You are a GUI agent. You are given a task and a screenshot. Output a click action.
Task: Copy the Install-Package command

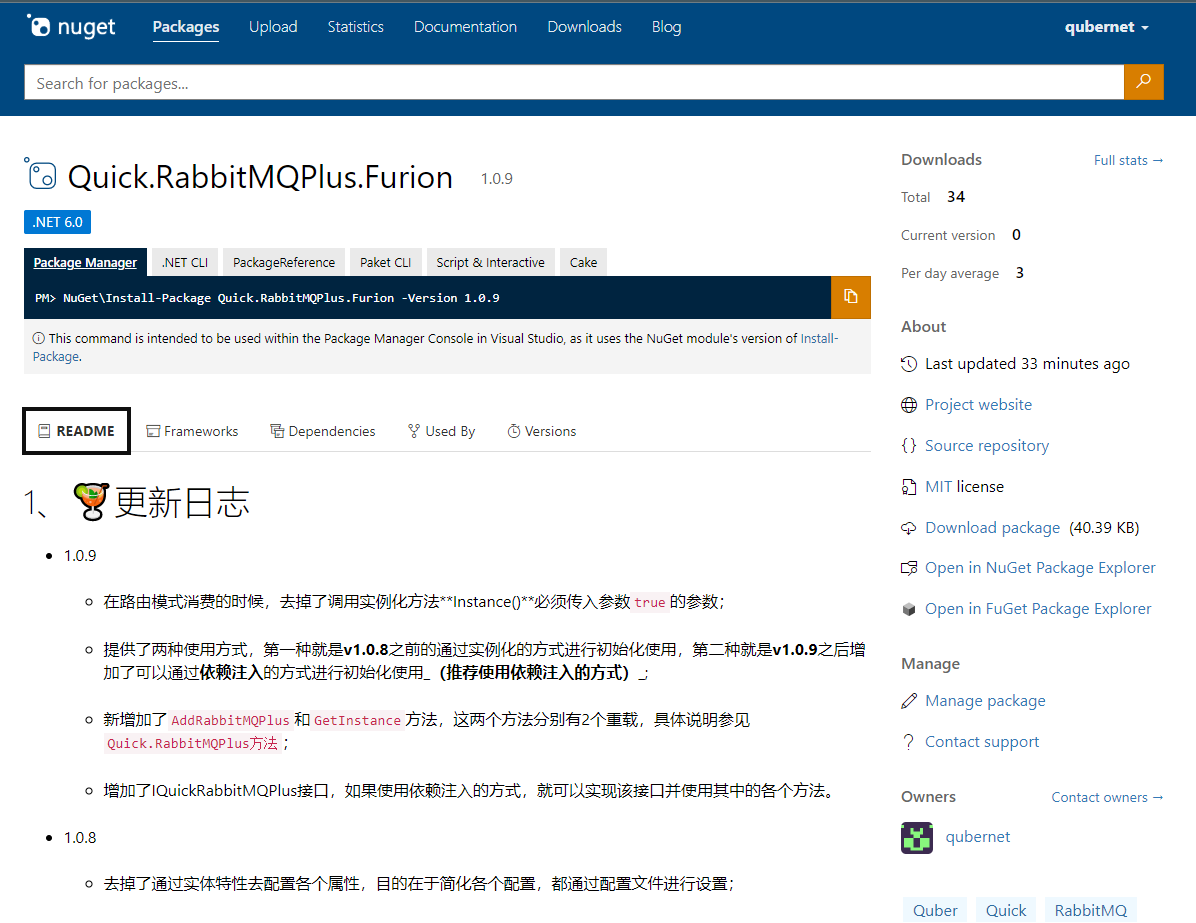coord(851,297)
